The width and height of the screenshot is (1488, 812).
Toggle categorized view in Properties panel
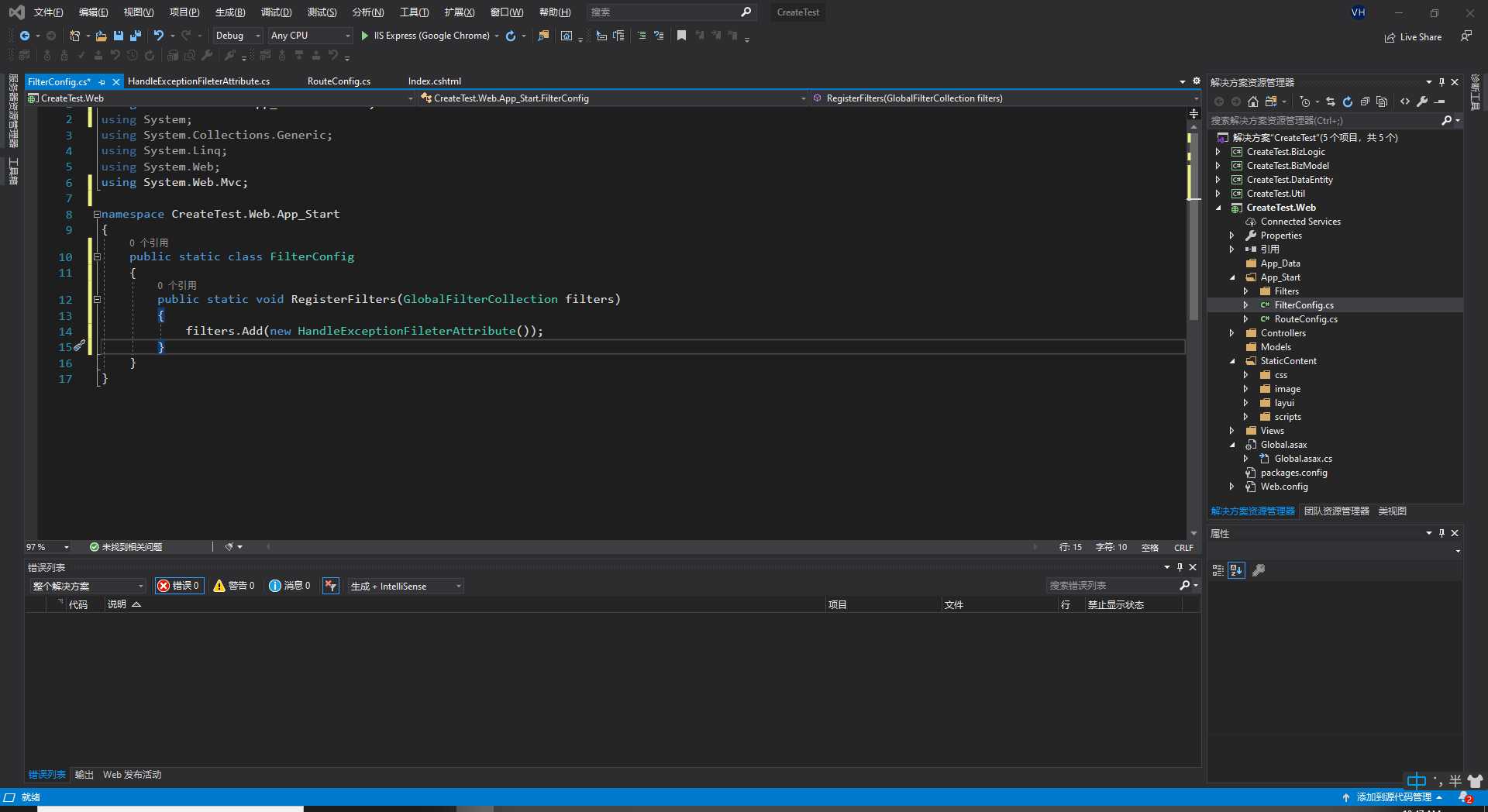tap(1218, 570)
